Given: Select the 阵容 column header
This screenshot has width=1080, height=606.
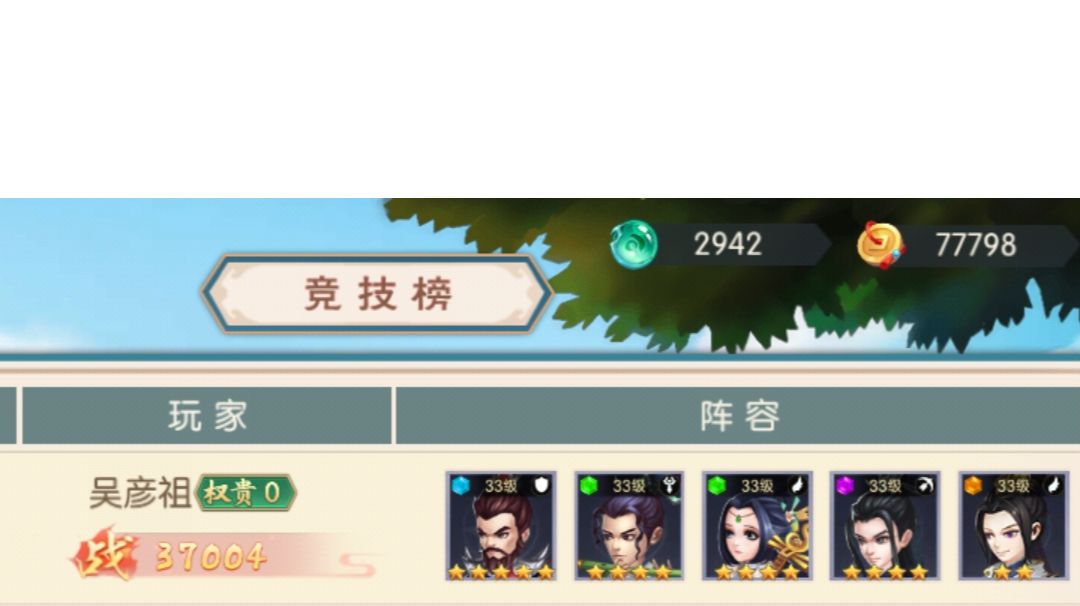Looking at the screenshot, I should coord(738,416).
